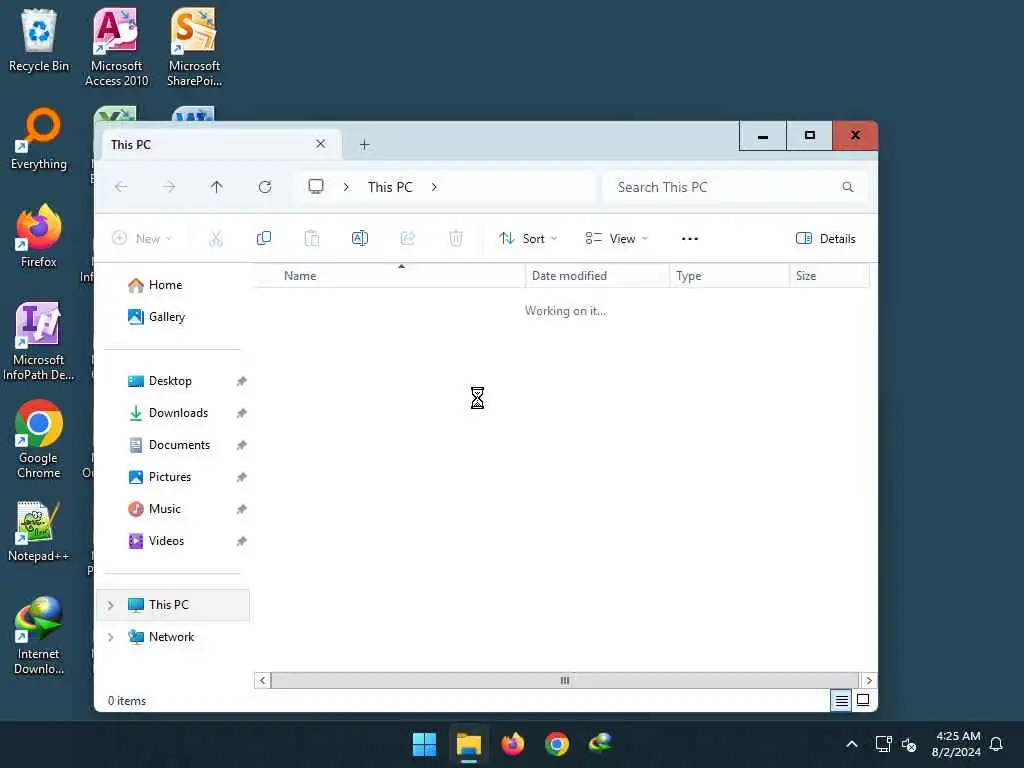Viewport: 1024px width, 768px height.
Task: Sort by Date modified column header
Action: coord(597,276)
